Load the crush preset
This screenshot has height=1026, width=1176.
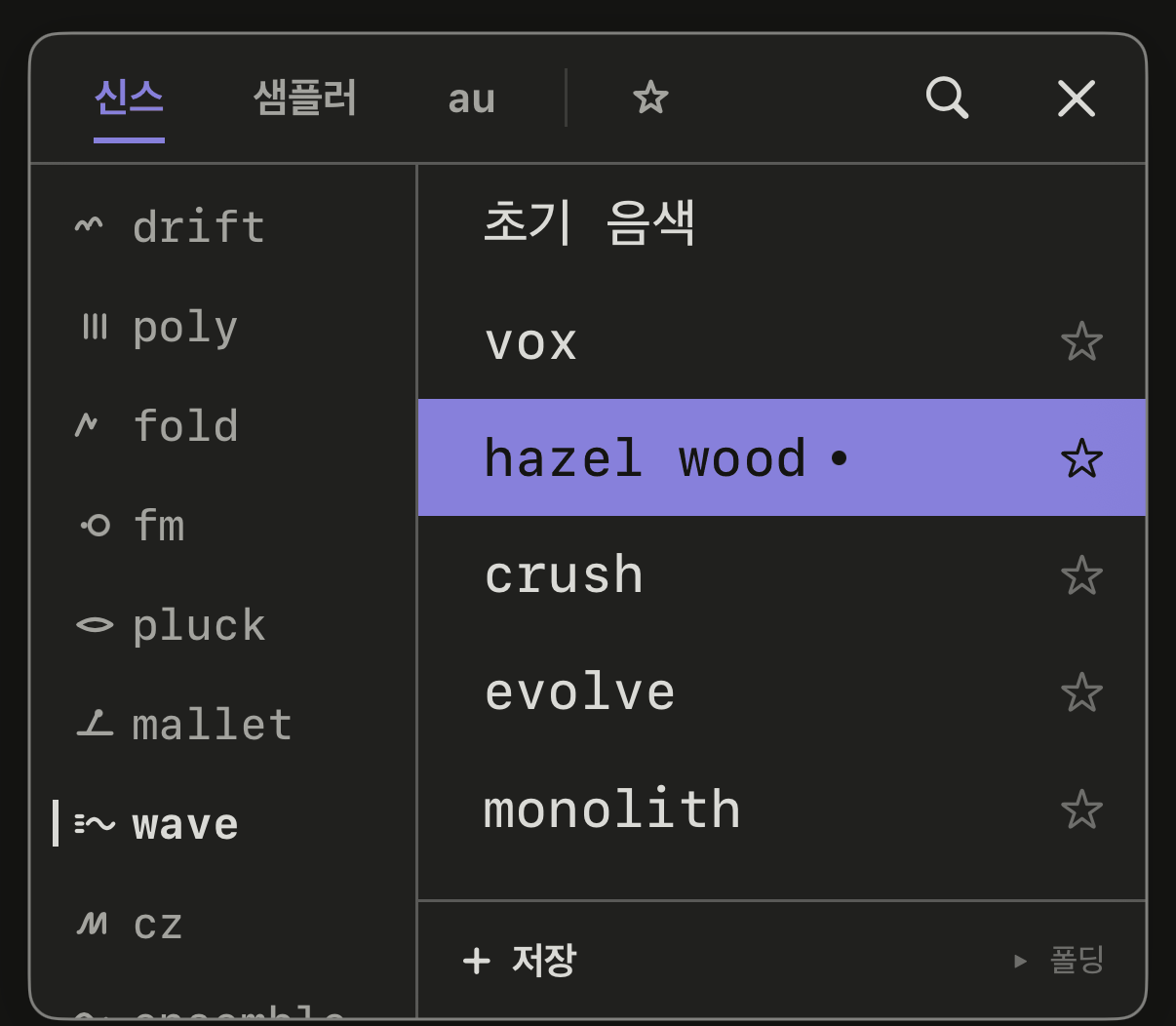[x=781, y=574]
